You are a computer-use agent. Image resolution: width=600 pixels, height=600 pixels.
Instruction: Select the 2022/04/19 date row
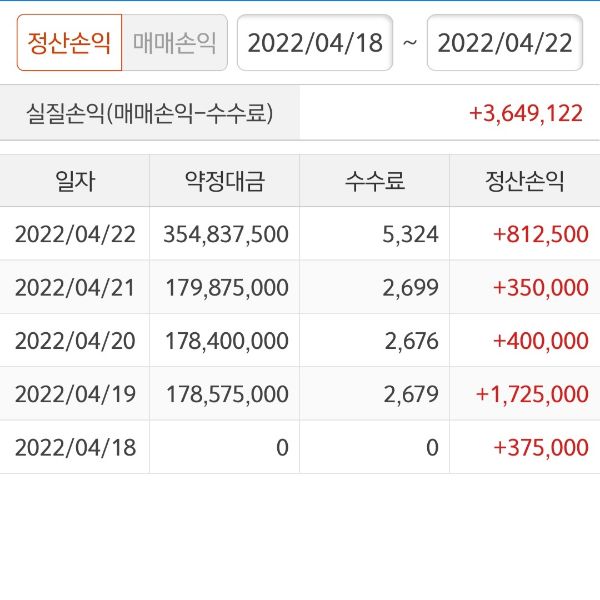[75, 394]
